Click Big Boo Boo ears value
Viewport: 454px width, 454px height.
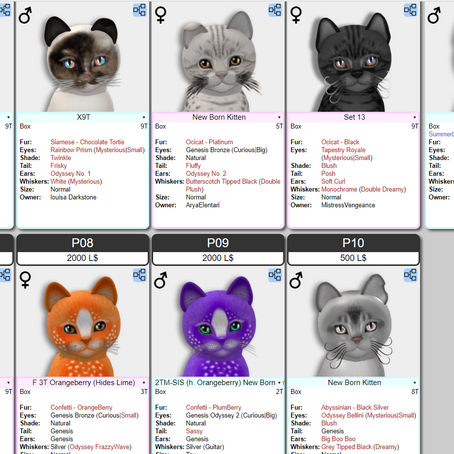(338, 439)
